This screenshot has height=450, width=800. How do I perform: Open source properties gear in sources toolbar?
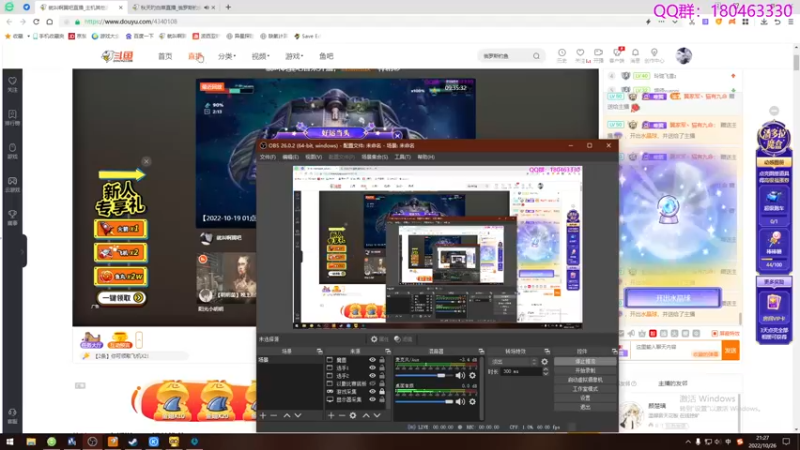click(353, 415)
